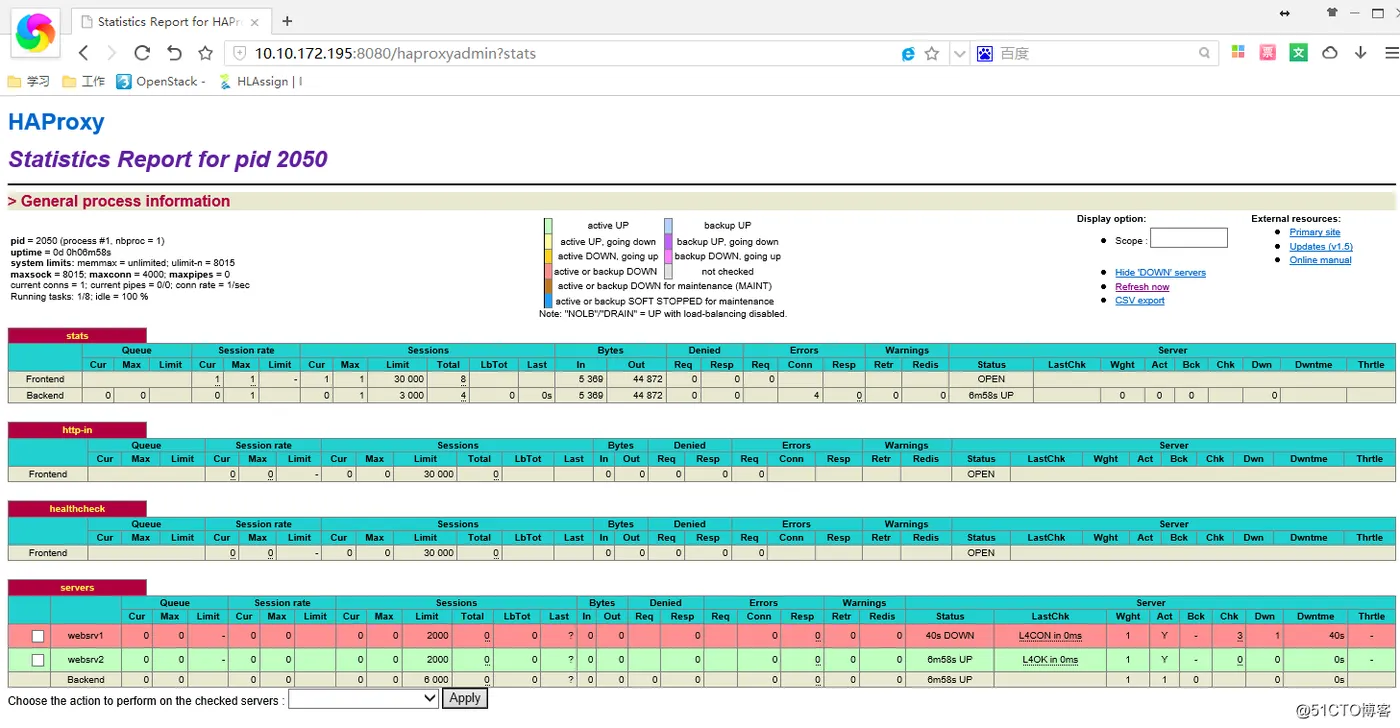The height and width of the screenshot is (728, 1400).
Task: Click L4CON in 0ms cell for websrv1
Action: coord(1050,636)
